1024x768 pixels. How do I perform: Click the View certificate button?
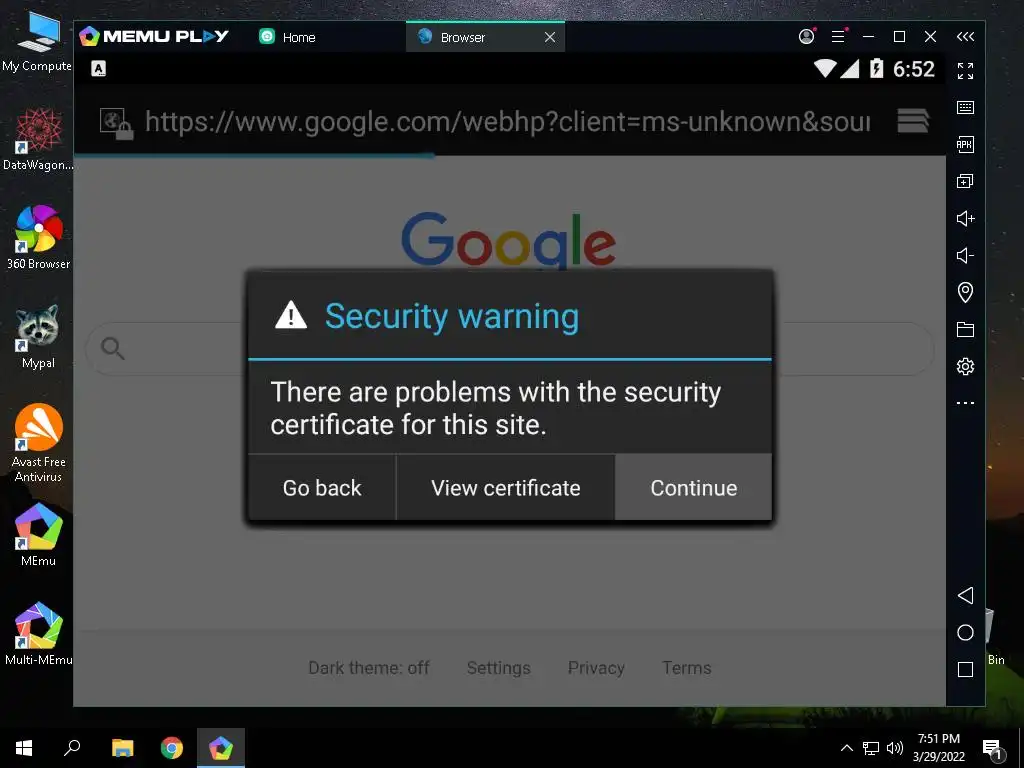point(505,488)
